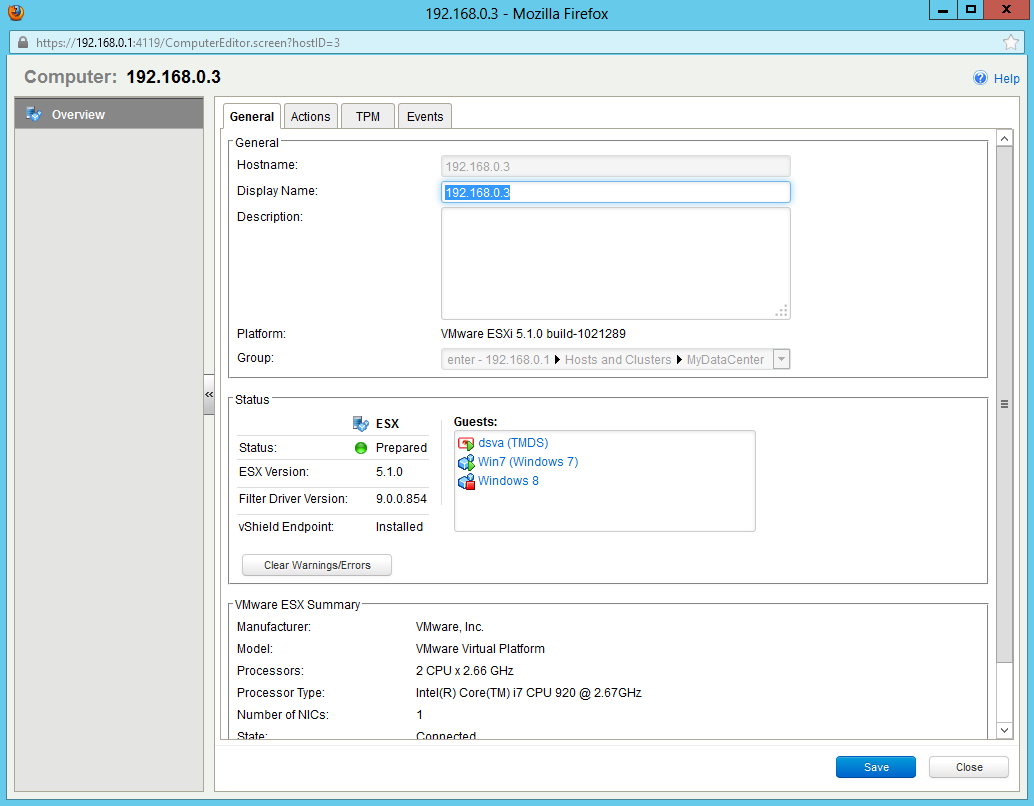Click Model value VMware Virtual Platform
Image resolution: width=1034 pixels, height=806 pixels.
(x=480, y=648)
